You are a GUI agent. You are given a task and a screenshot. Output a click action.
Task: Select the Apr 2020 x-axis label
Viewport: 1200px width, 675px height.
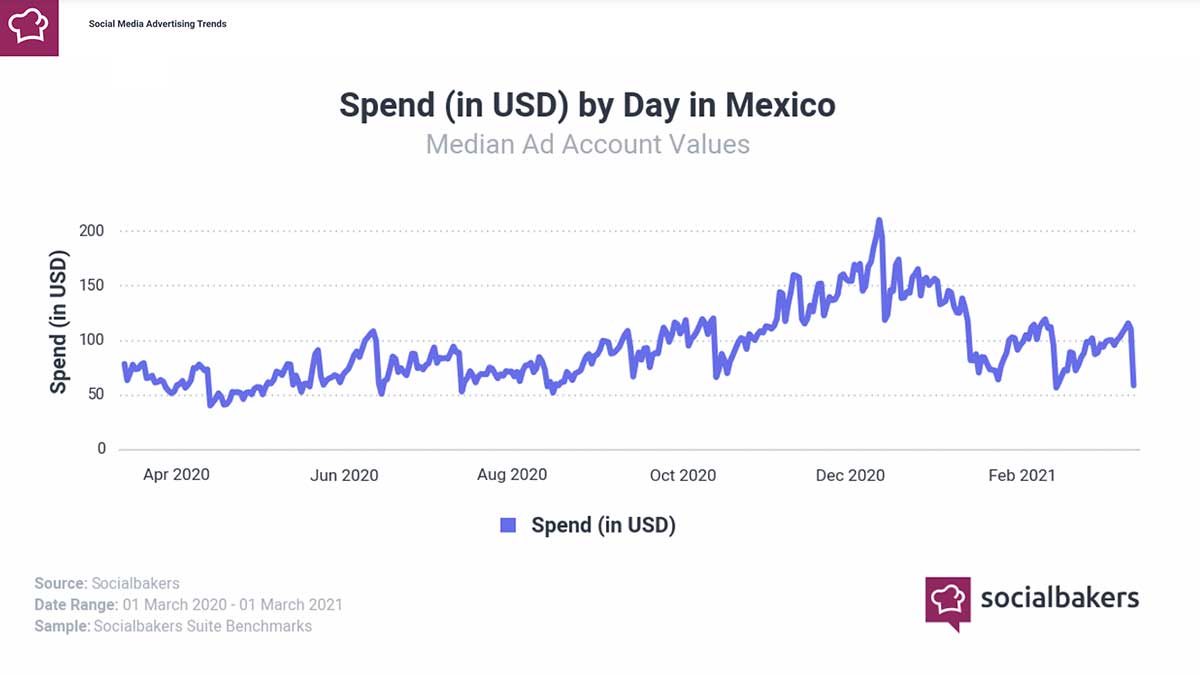(x=176, y=475)
